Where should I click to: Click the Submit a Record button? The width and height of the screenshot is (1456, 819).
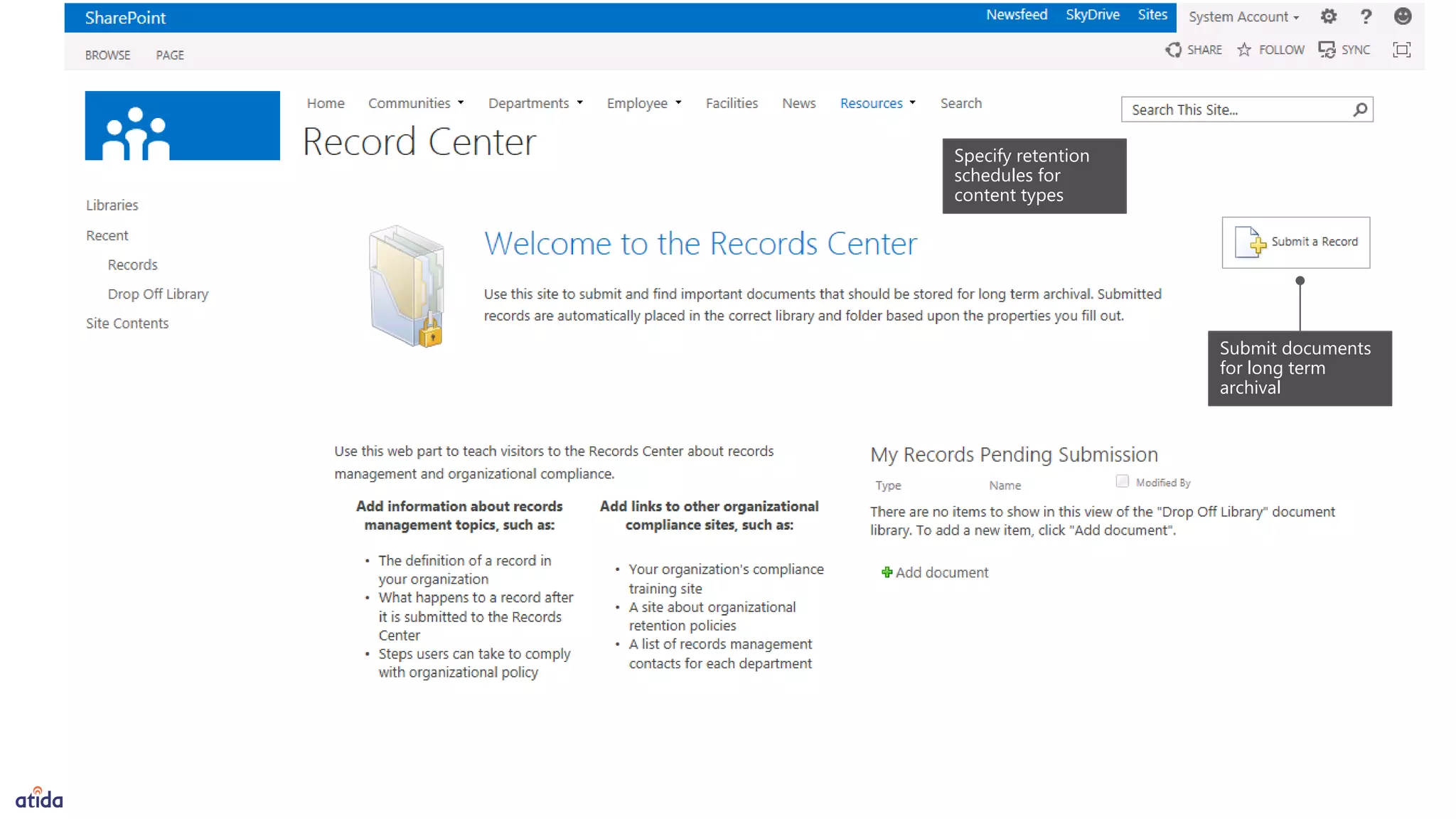tap(1295, 242)
